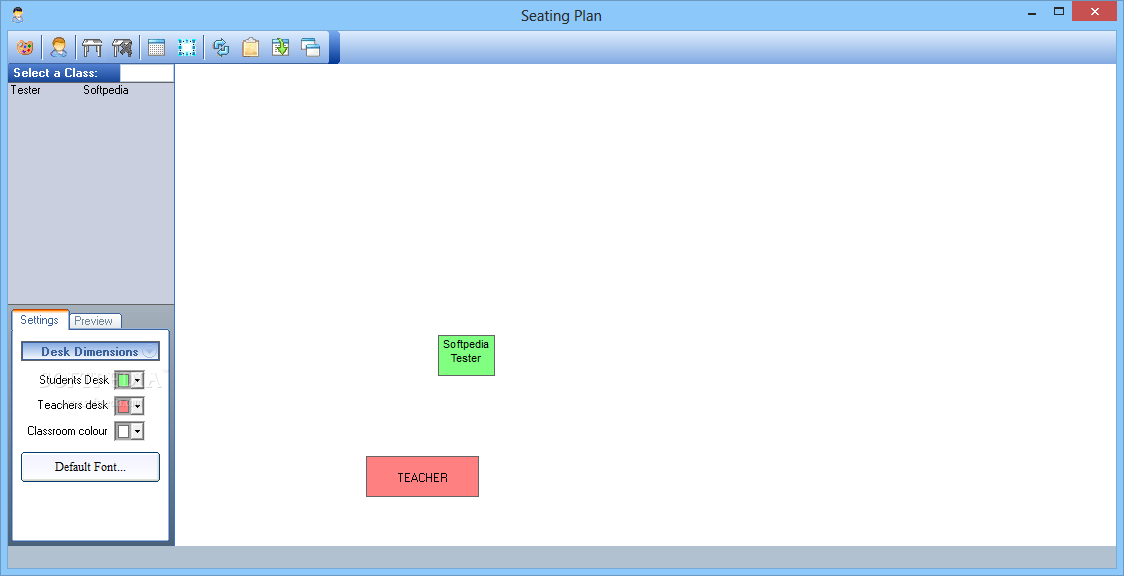Close the Seating Plan window
This screenshot has height=576, width=1124.
pos(1095,11)
